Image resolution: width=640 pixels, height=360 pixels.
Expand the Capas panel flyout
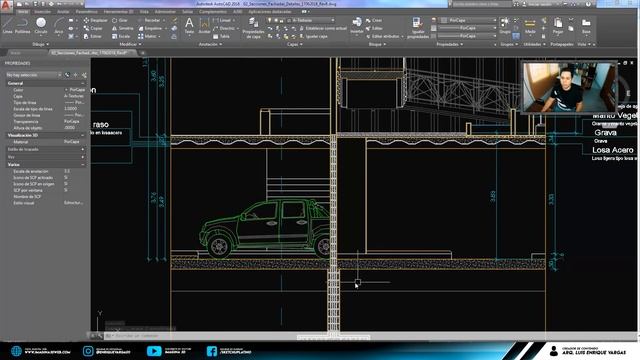pos(295,44)
